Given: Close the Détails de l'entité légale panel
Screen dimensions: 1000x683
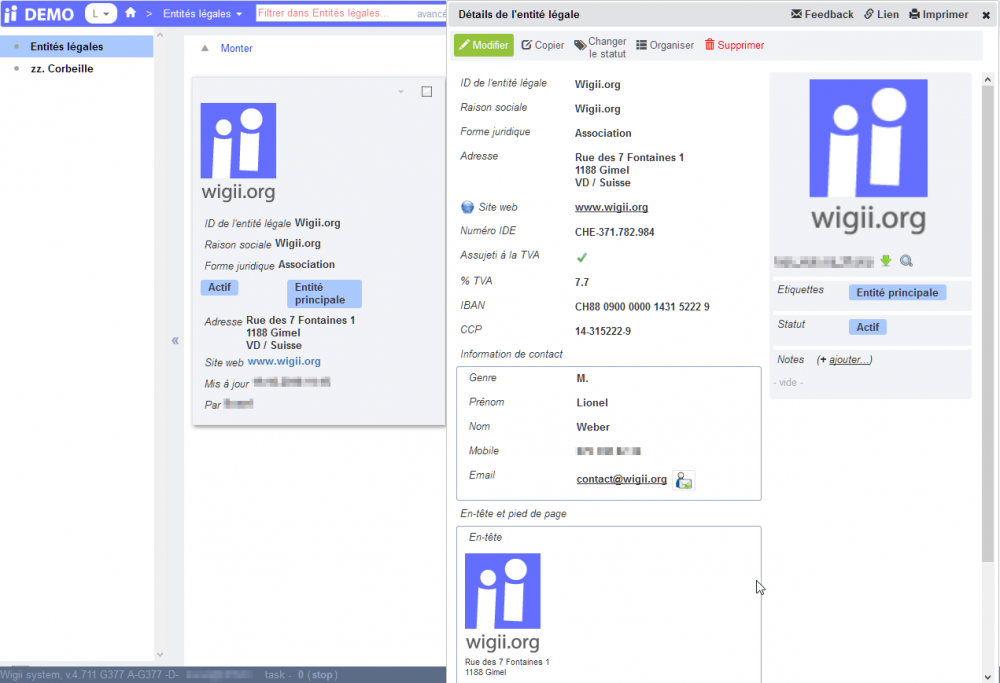Looking at the screenshot, I should (986, 15).
